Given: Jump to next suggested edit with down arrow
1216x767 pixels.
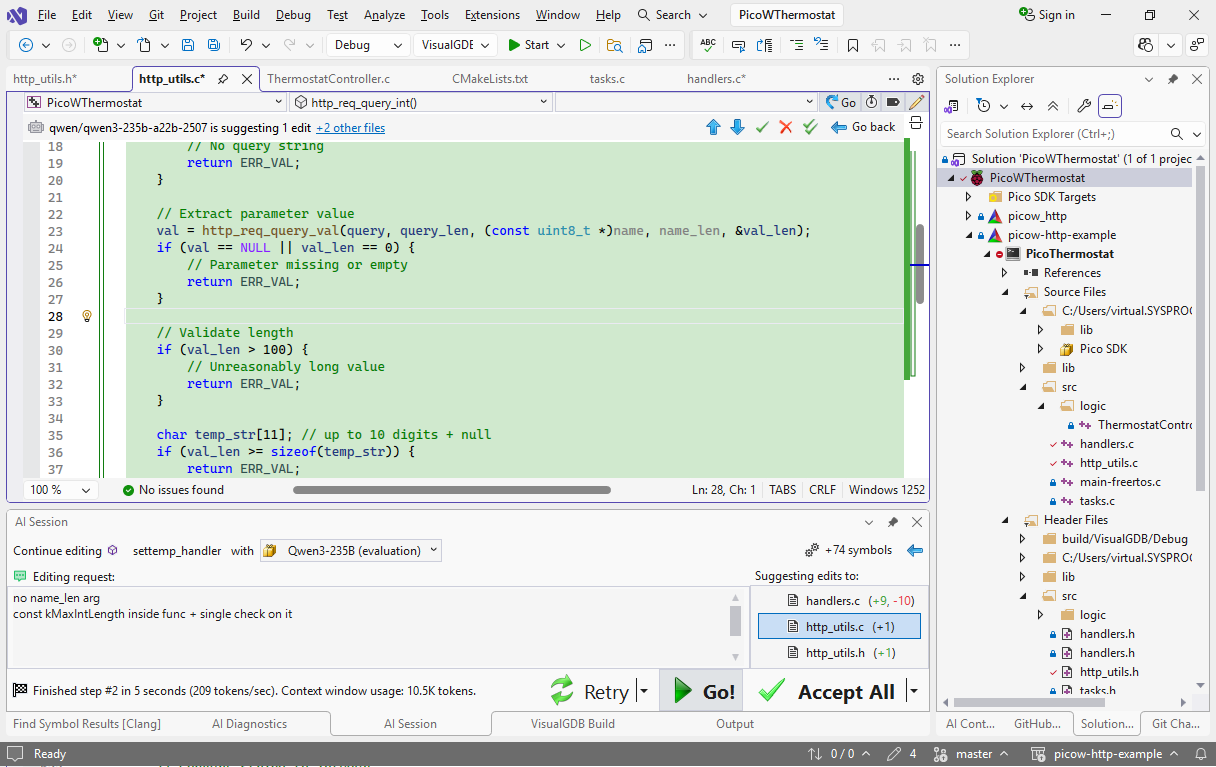Looking at the screenshot, I should tap(737, 127).
